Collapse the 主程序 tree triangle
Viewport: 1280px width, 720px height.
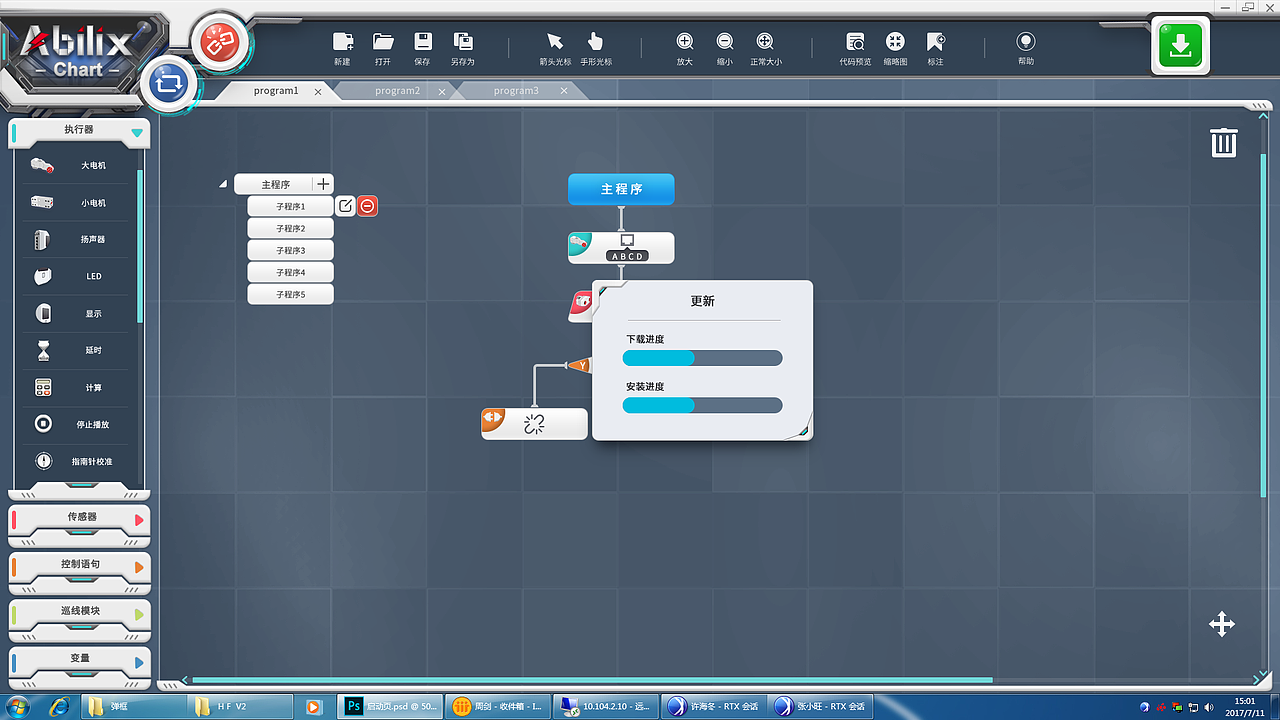pyautogui.click(x=223, y=184)
